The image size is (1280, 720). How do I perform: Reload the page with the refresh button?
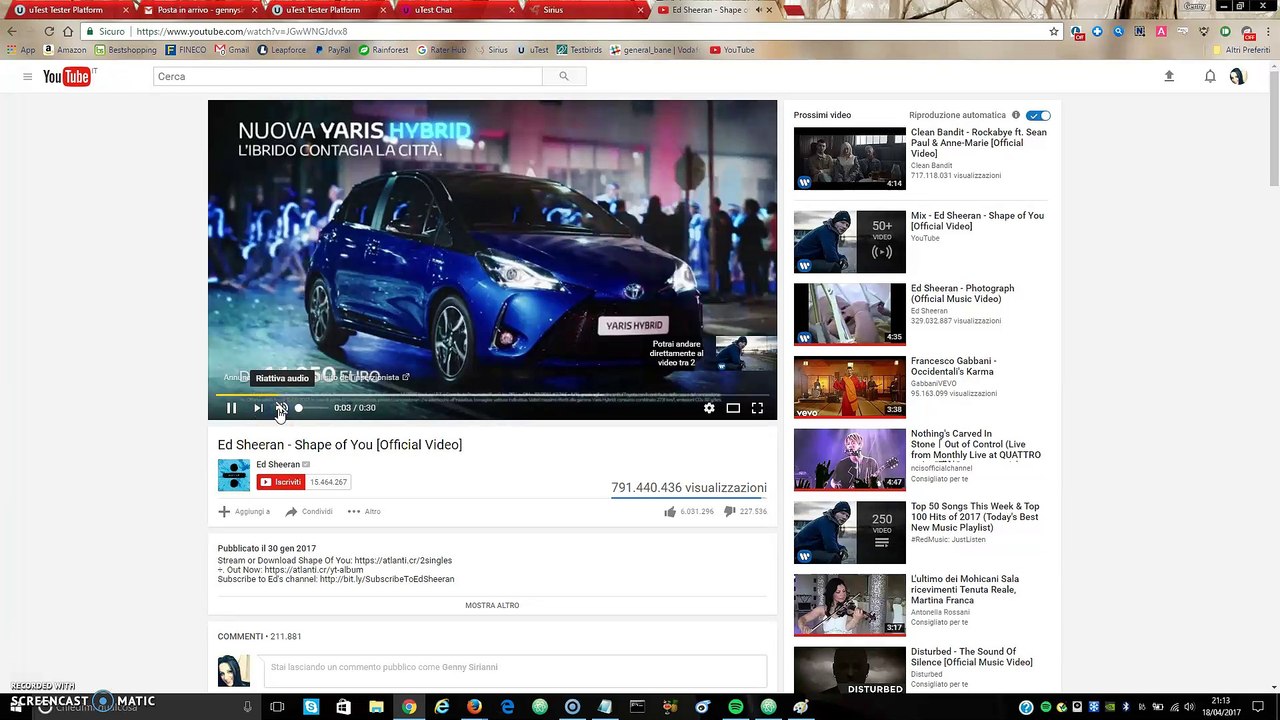tap(48, 31)
